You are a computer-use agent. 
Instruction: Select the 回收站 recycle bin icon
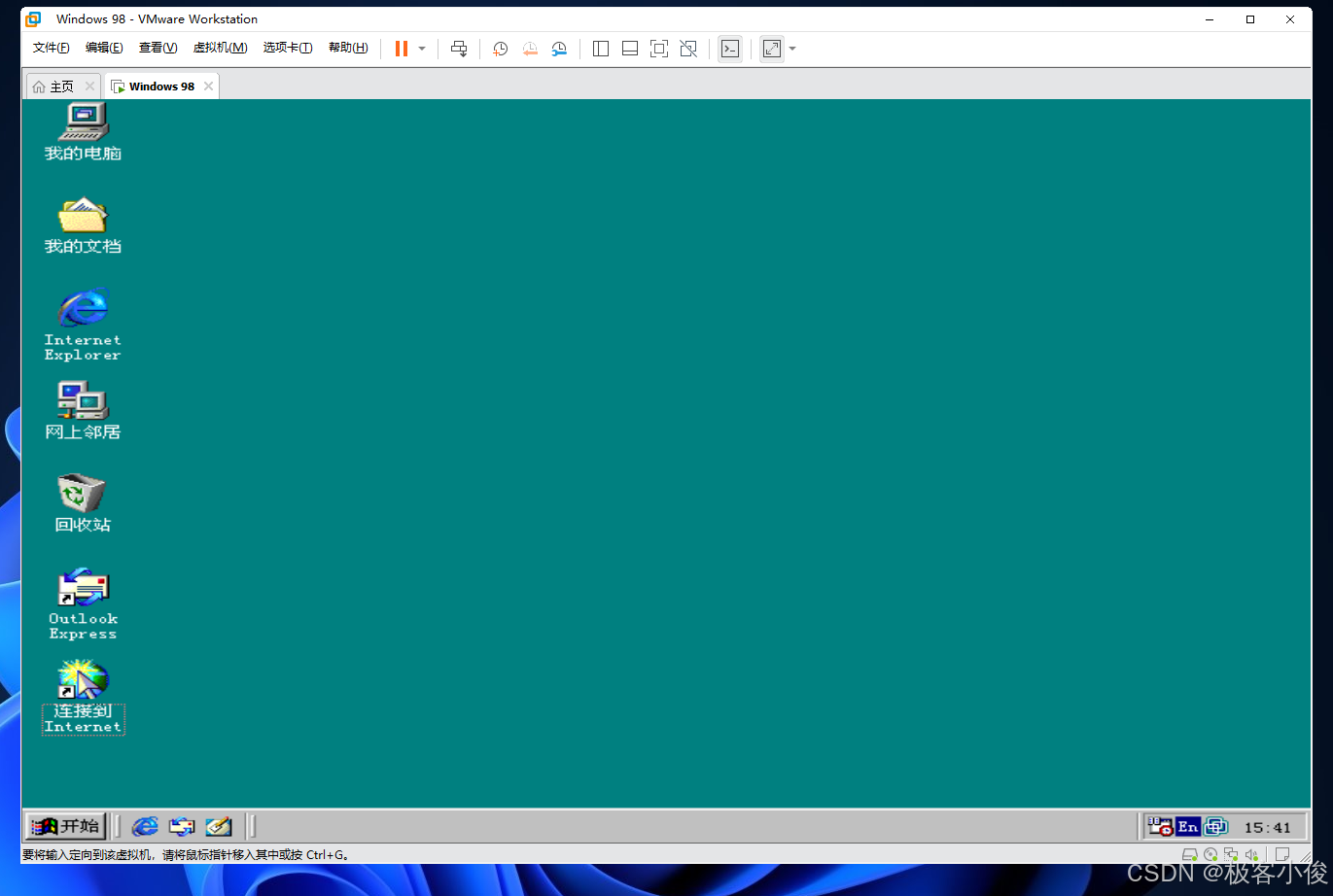83,503
